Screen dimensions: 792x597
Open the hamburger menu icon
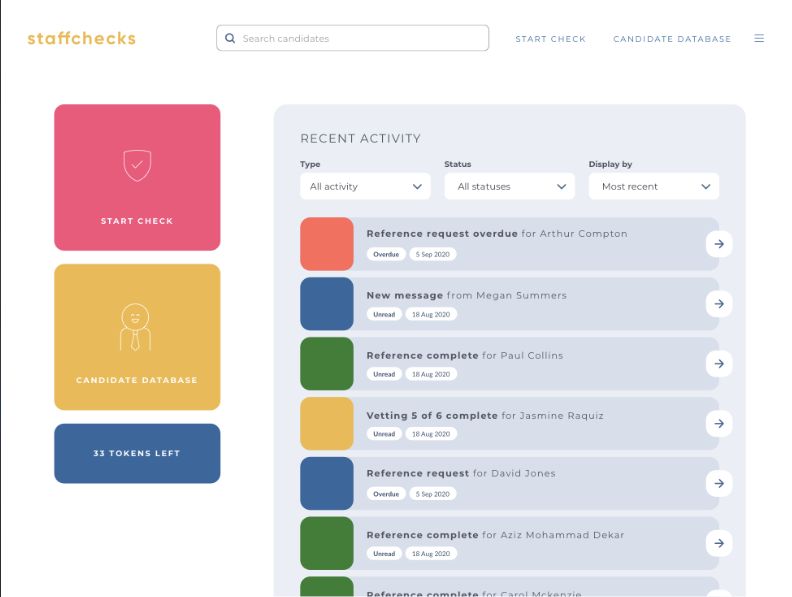(x=759, y=39)
